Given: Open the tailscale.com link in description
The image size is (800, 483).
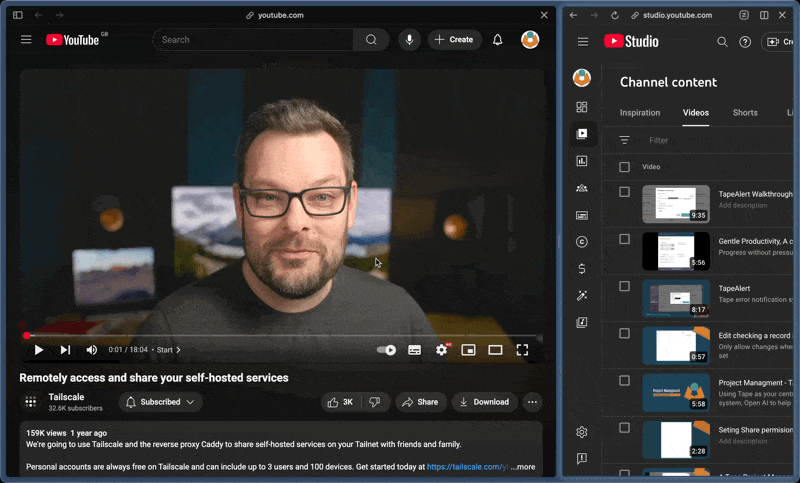Looking at the screenshot, I should point(467,467).
